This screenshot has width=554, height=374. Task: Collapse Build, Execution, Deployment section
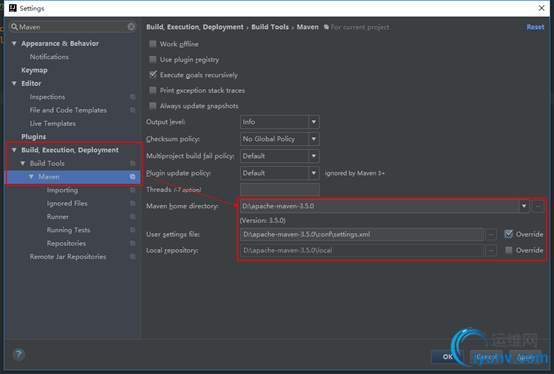click(14, 150)
